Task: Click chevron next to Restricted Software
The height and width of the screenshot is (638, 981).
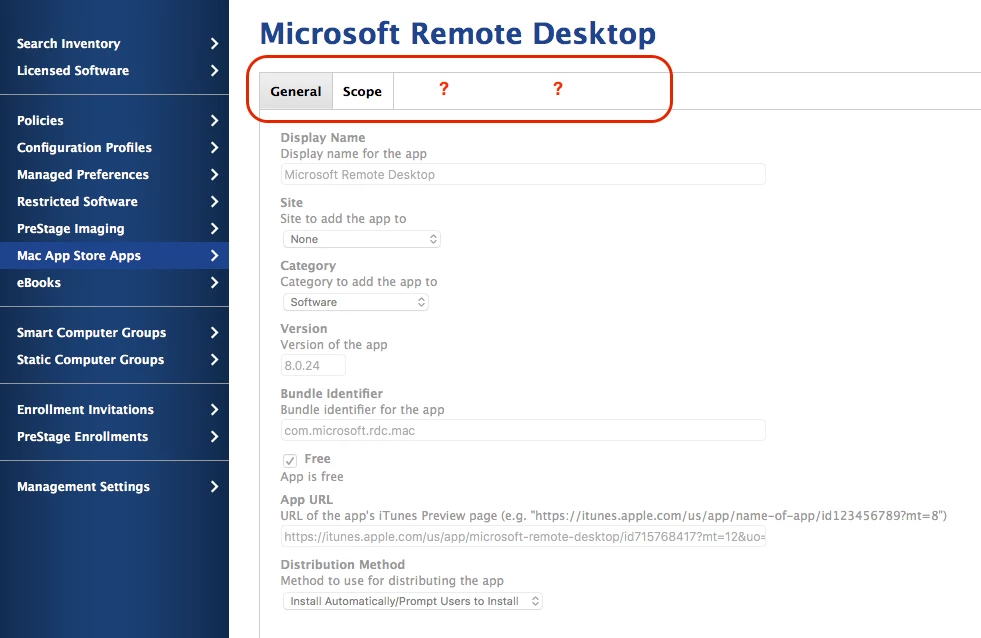Action: tap(215, 201)
